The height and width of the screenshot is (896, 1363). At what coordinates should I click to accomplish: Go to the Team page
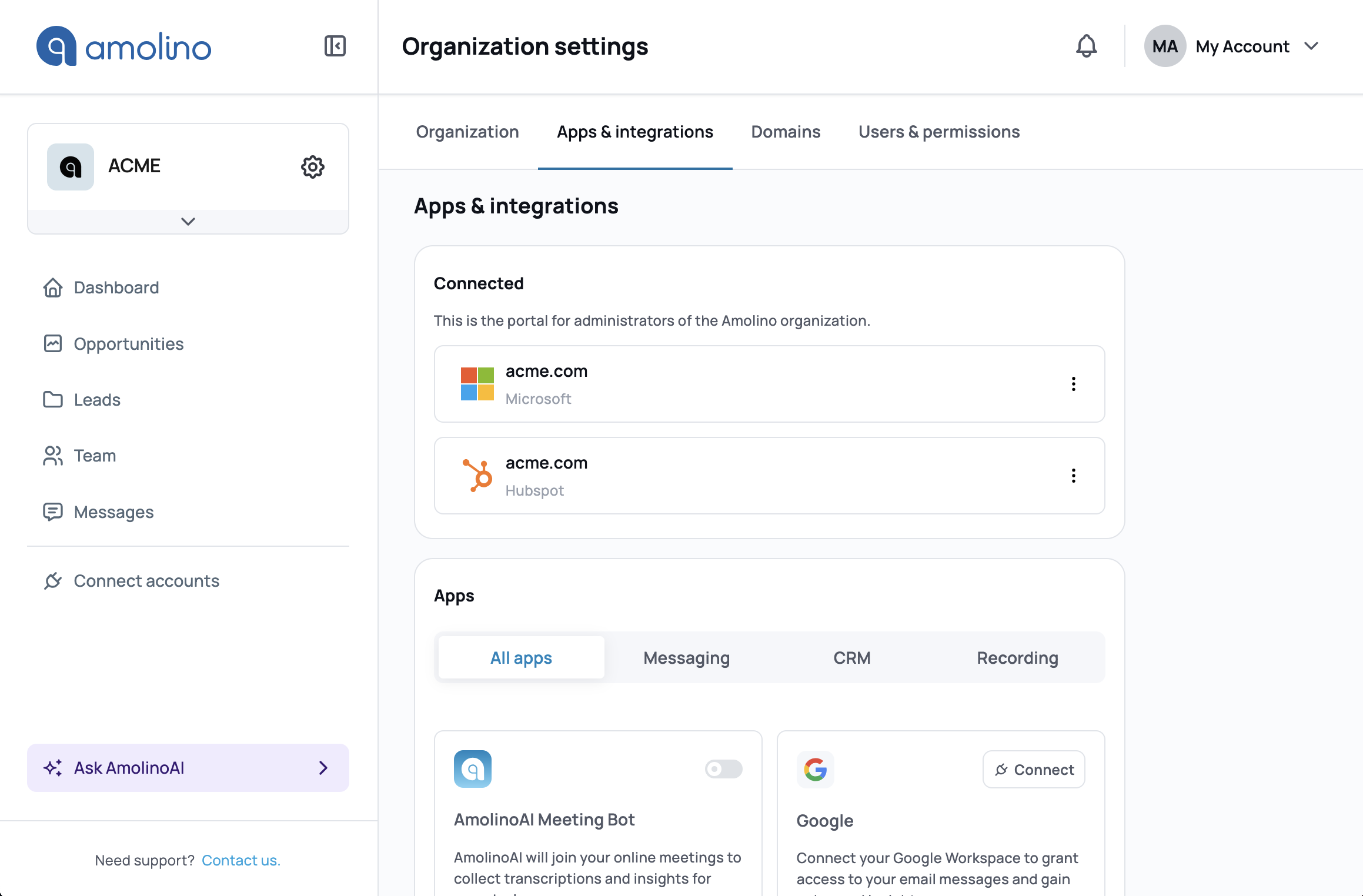pyautogui.click(x=94, y=455)
